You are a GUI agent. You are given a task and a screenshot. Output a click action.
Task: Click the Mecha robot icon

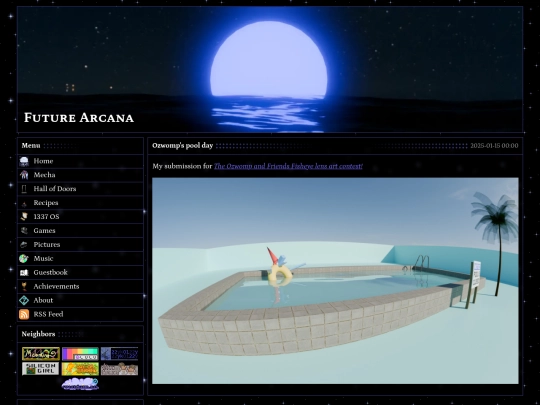point(24,175)
